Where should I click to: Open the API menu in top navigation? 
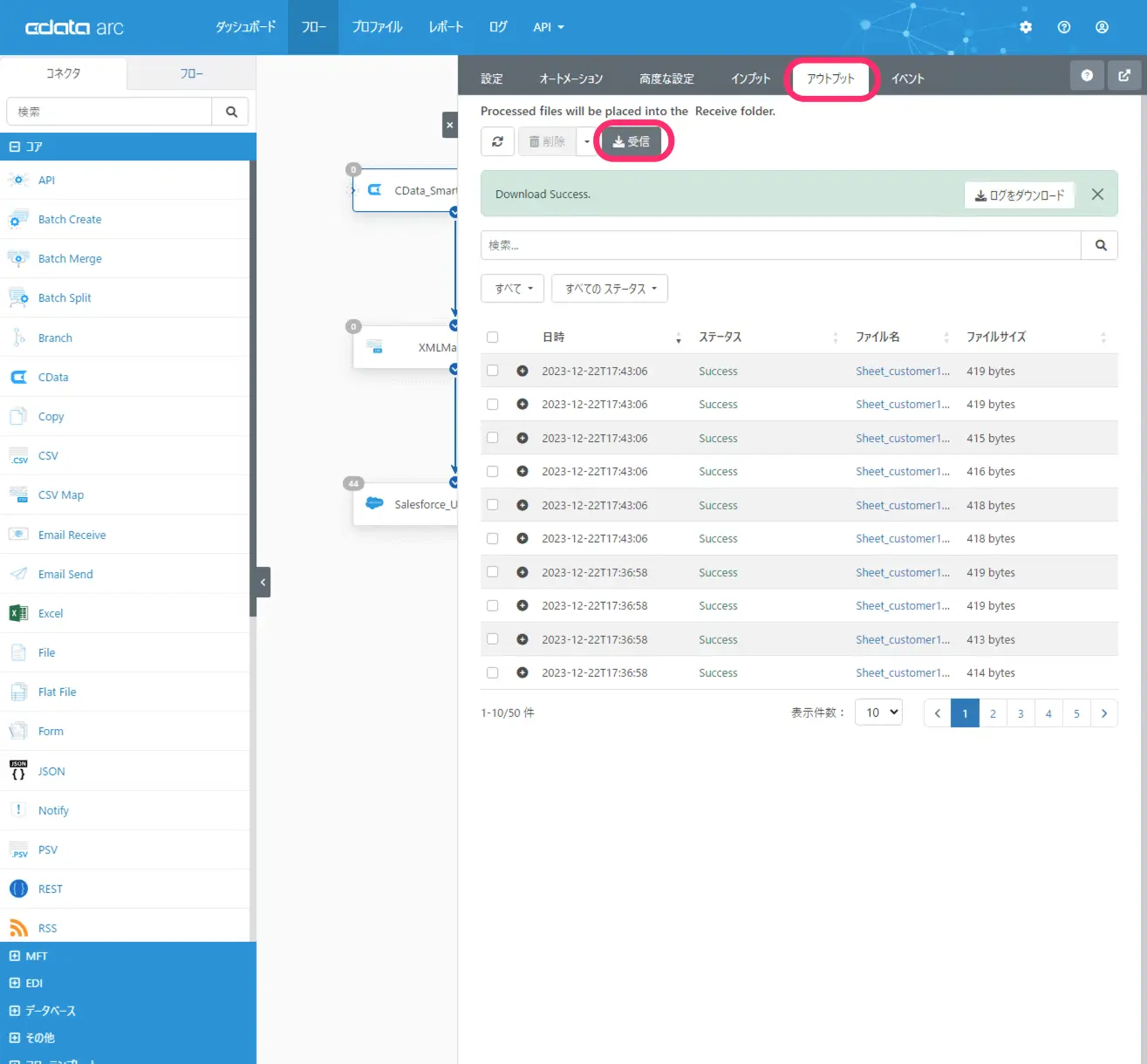pos(549,27)
